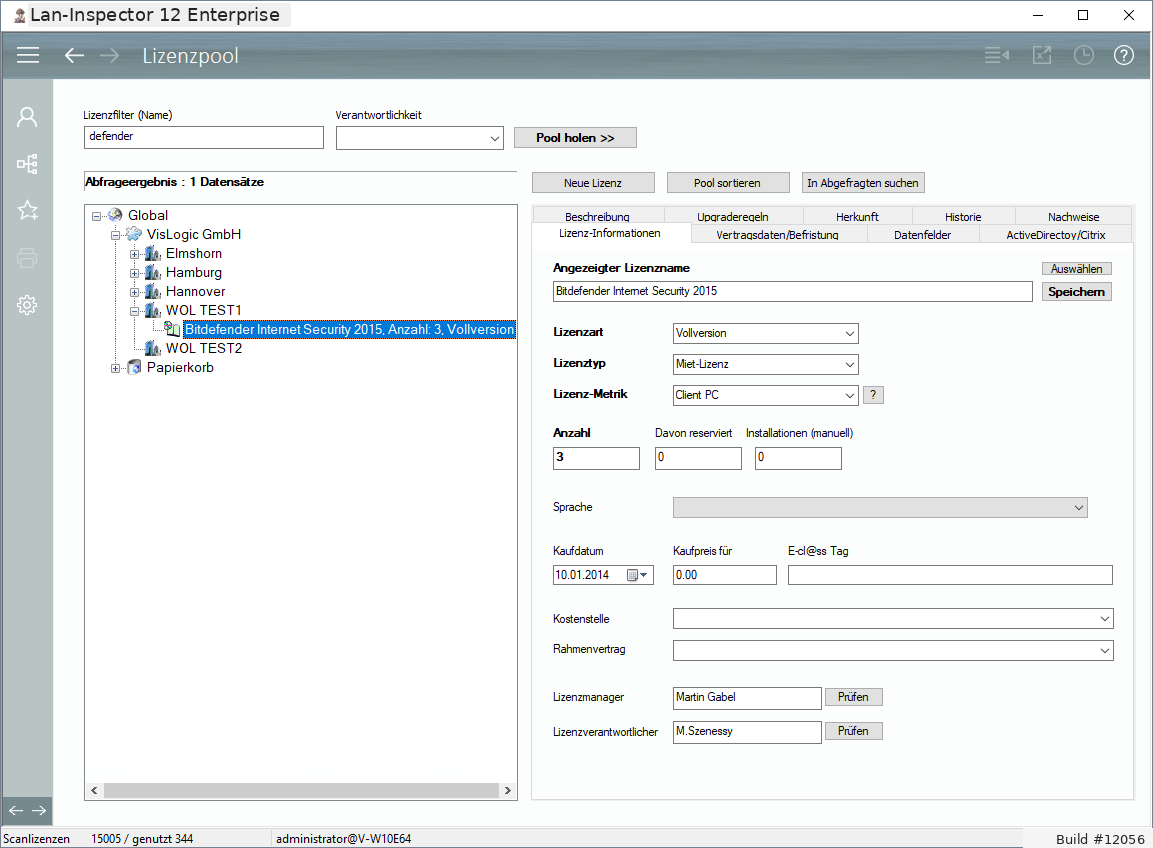Open the Rahmenvertrag dropdown
Image resolution: width=1153 pixels, height=848 pixels.
[x=1104, y=650]
